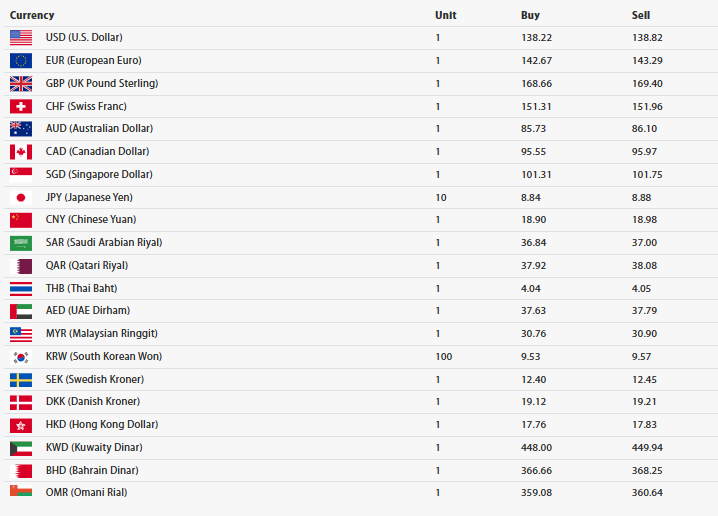This screenshot has height=516, width=718.
Task: Click the Unit column header
Action: (x=445, y=15)
